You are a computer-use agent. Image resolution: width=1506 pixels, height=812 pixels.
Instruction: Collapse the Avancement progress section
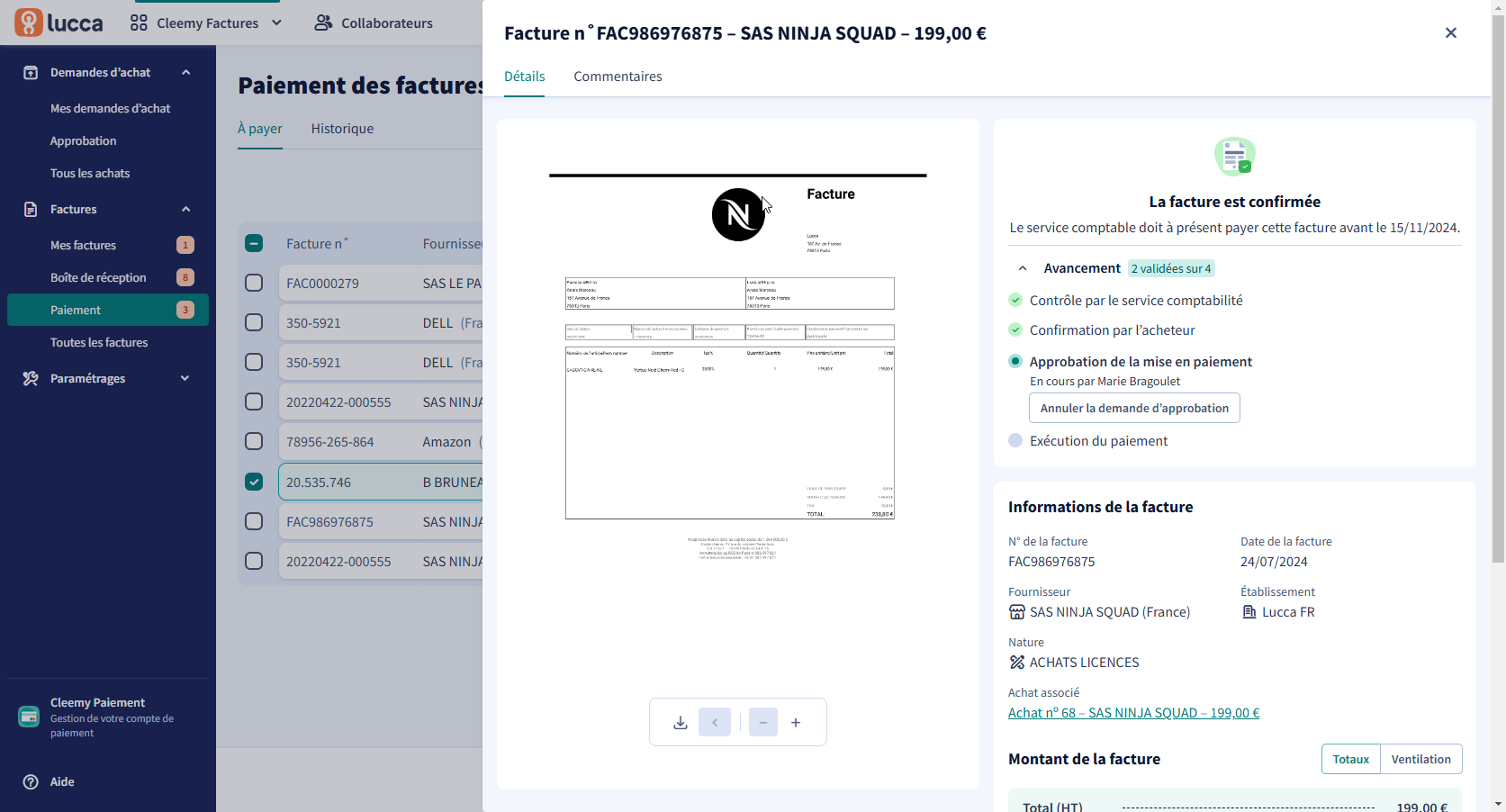(1023, 268)
